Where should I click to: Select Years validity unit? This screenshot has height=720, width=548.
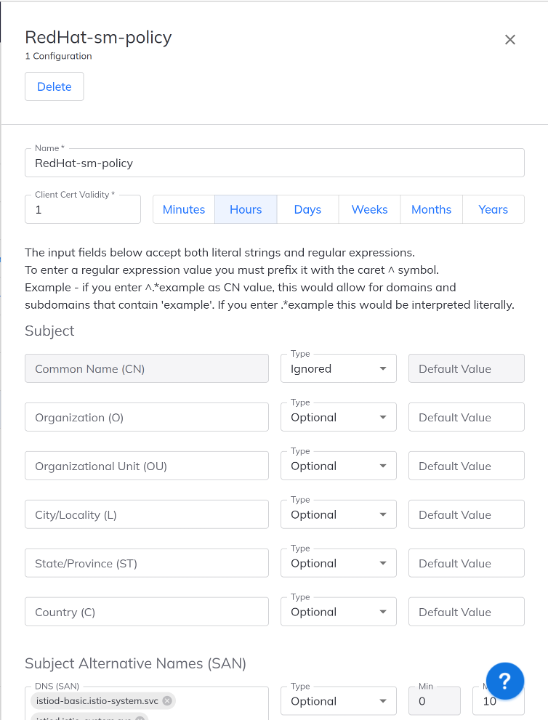[493, 209]
